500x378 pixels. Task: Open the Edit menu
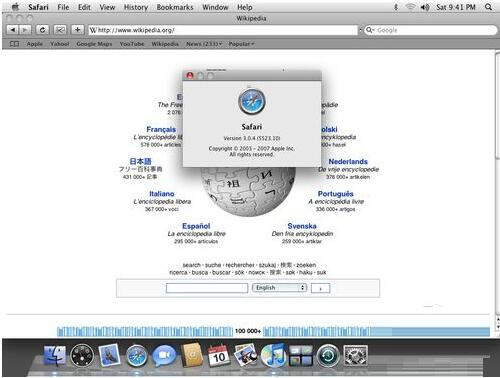coord(84,7)
